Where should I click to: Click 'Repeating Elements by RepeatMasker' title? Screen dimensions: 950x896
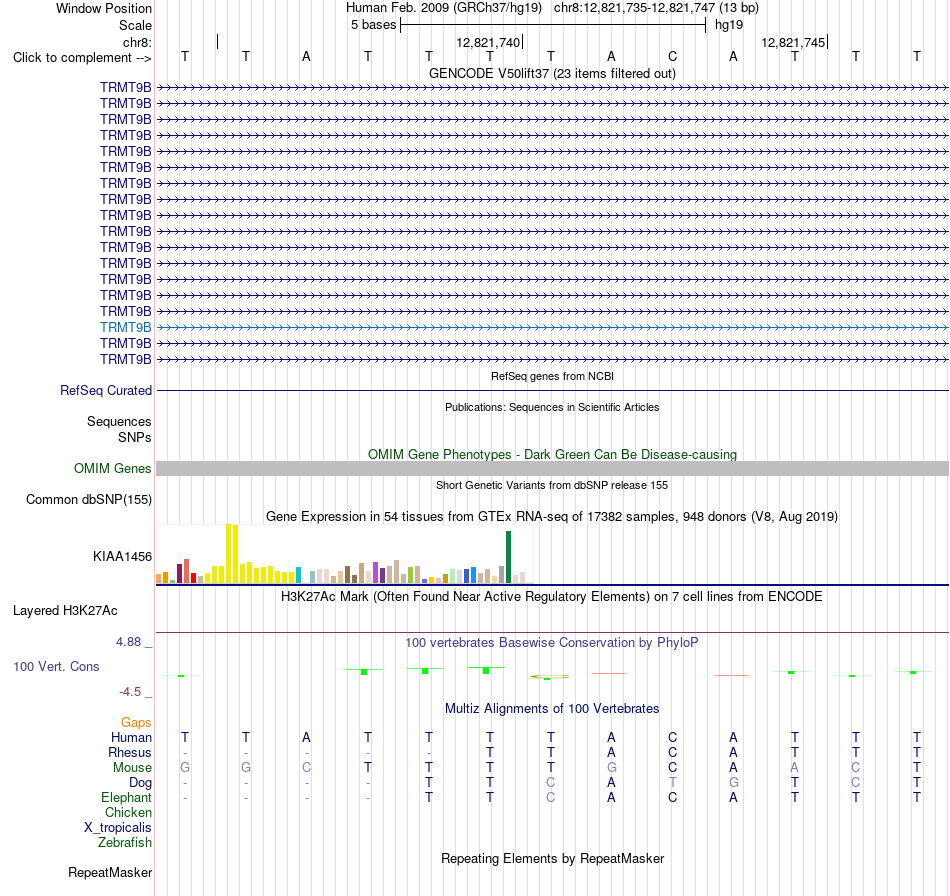tap(553, 858)
